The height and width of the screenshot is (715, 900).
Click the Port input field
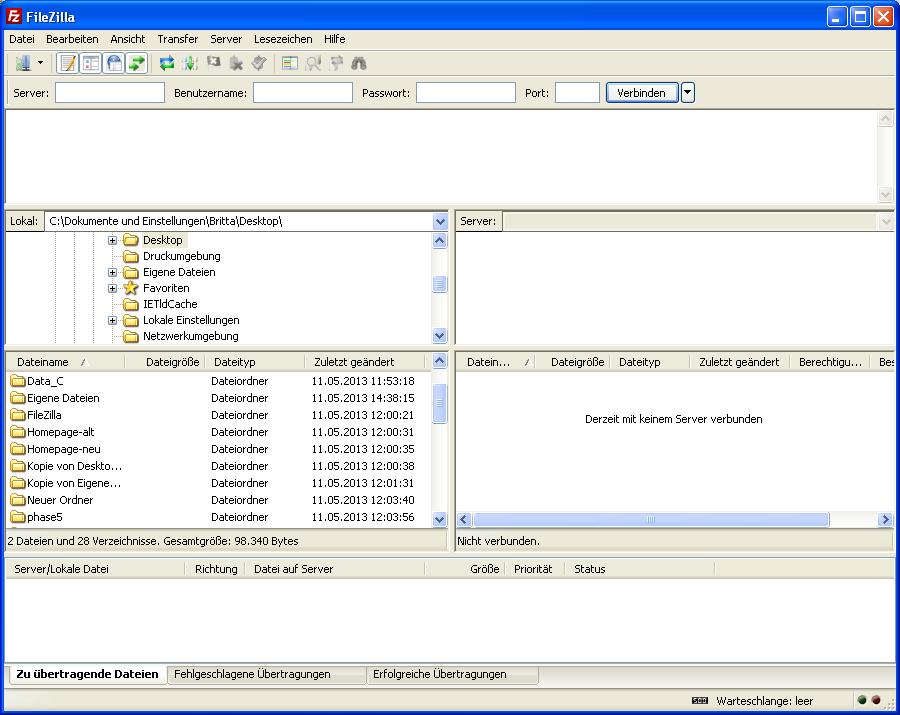tap(577, 93)
